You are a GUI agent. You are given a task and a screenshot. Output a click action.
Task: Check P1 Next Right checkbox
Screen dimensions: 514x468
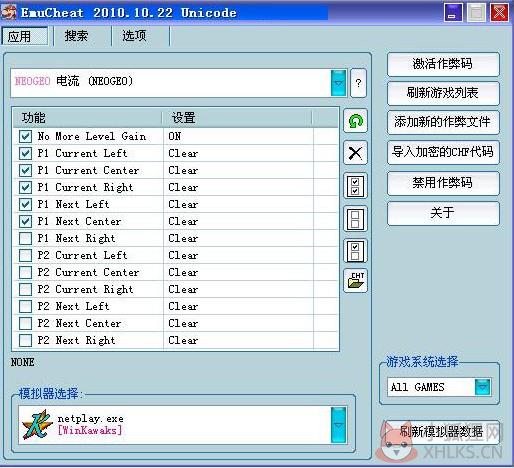26,238
